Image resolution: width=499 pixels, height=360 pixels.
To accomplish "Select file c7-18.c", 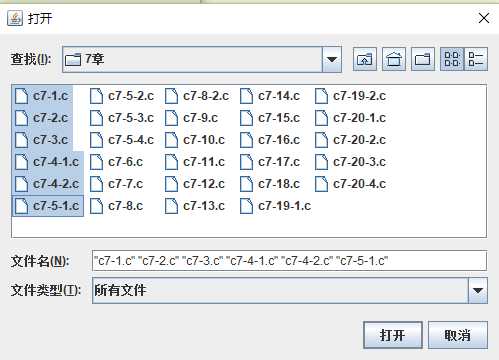I will pos(270,184).
